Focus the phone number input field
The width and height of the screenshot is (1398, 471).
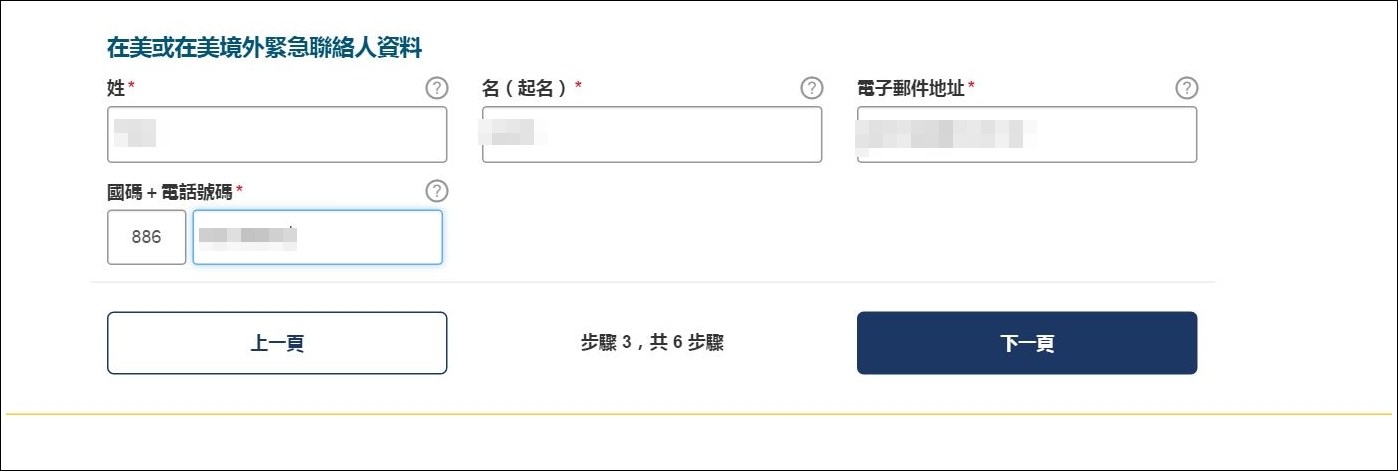pyautogui.click(x=317, y=237)
